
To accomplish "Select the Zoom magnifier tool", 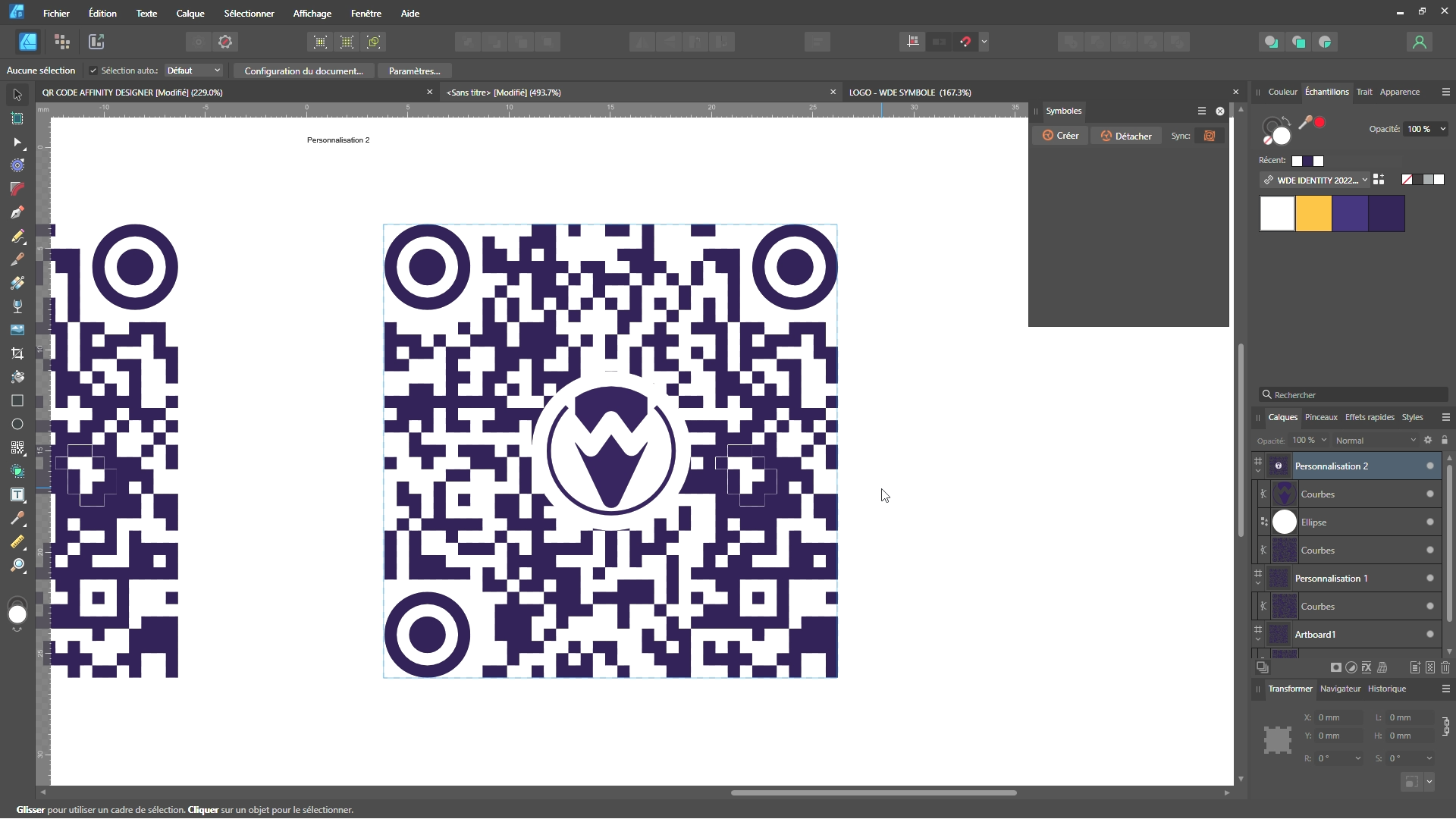I will (17, 565).
